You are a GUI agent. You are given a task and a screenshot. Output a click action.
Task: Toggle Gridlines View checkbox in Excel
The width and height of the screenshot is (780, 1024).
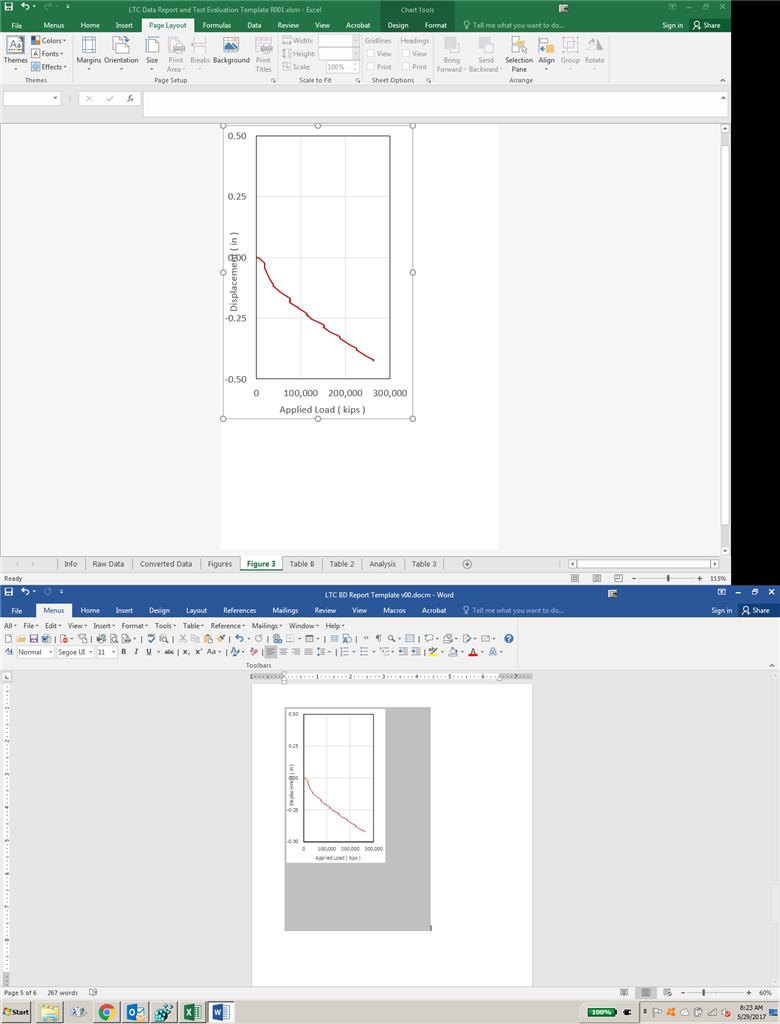point(370,54)
